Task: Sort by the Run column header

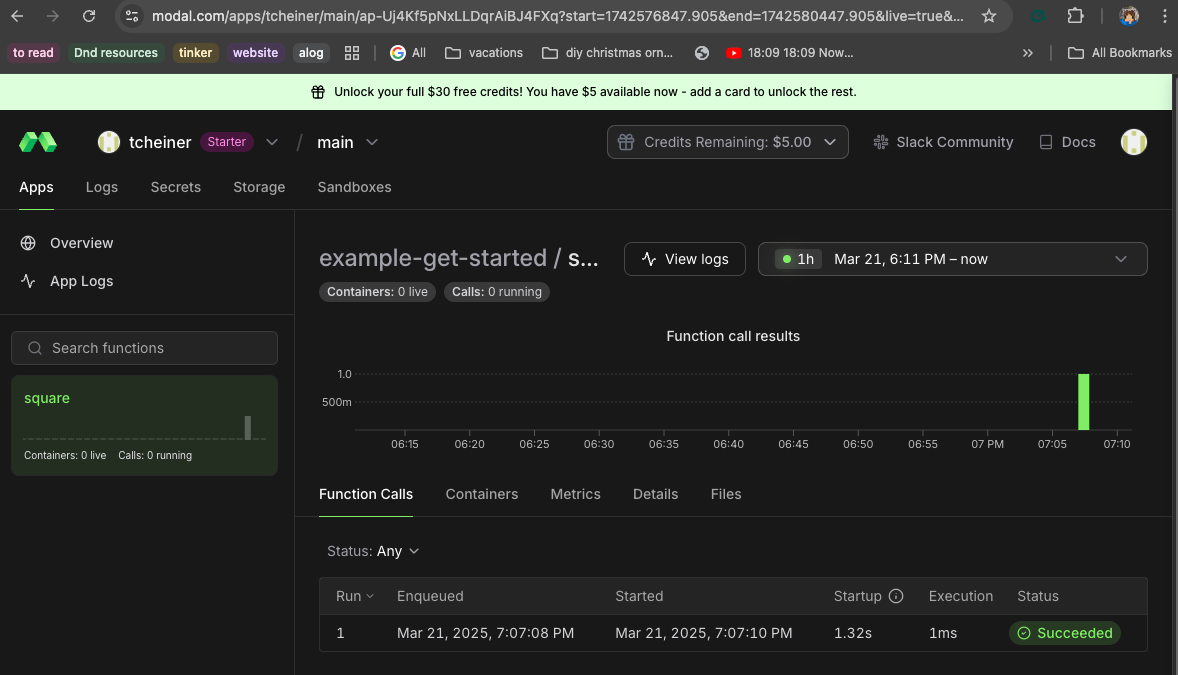Action: click(x=354, y=596)
